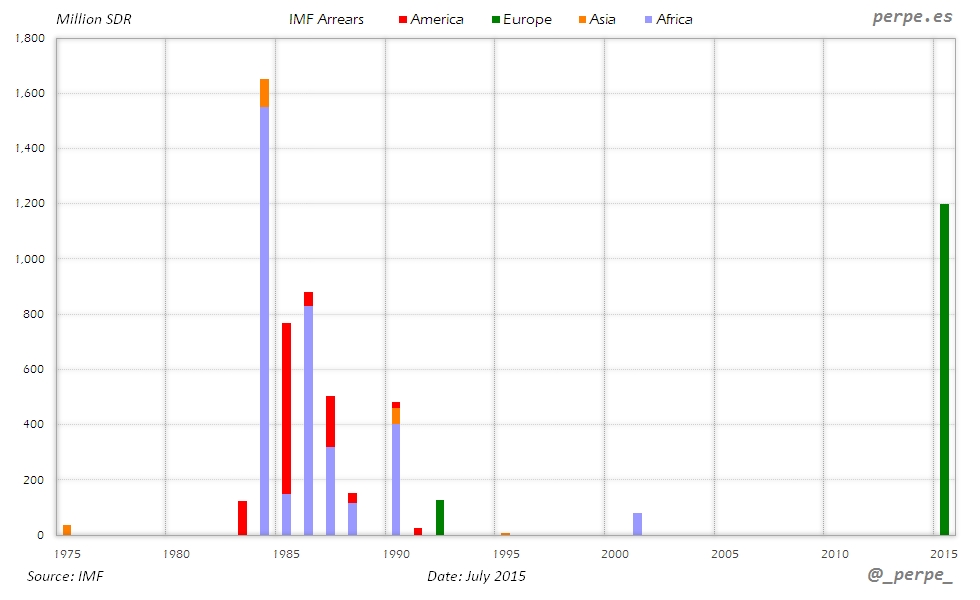The width and height of the screenshot is (980, 600).
Task: Click the Source: IMF caption
Action: click(65, 576)
